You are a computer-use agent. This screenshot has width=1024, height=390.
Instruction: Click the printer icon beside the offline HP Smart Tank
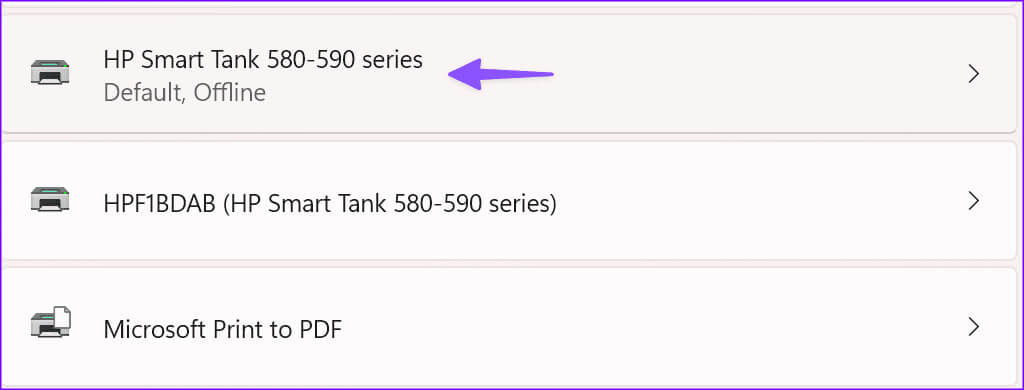pos(50,71)
